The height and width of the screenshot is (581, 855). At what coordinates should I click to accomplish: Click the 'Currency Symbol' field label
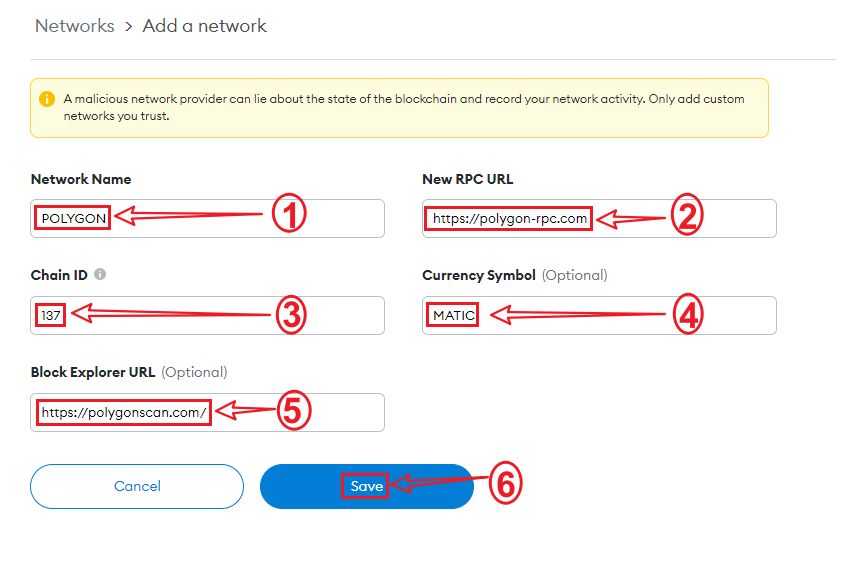(479, 275)
